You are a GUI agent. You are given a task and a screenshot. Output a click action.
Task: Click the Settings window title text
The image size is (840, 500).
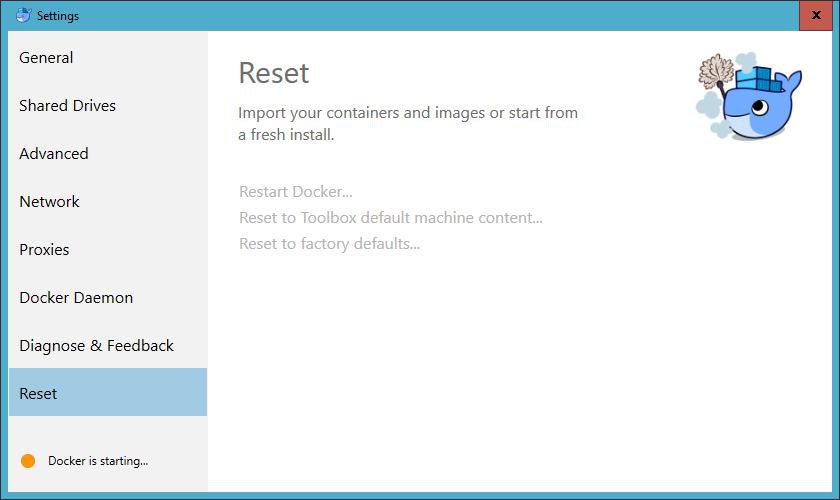[x=58, y=16]
